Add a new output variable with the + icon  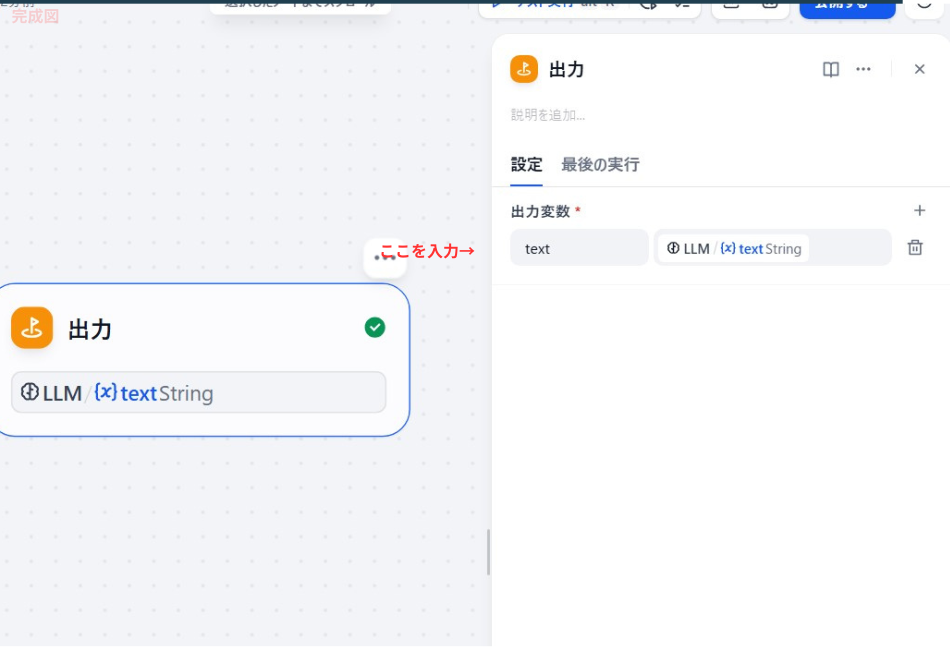[919, 211]
